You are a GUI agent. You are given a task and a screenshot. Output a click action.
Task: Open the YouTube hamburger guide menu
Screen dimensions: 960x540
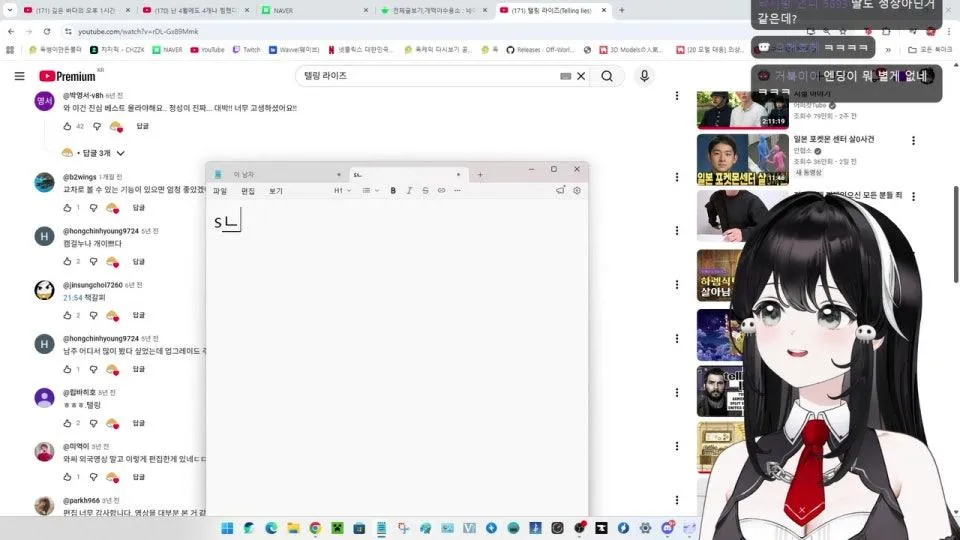pos(19,76)
